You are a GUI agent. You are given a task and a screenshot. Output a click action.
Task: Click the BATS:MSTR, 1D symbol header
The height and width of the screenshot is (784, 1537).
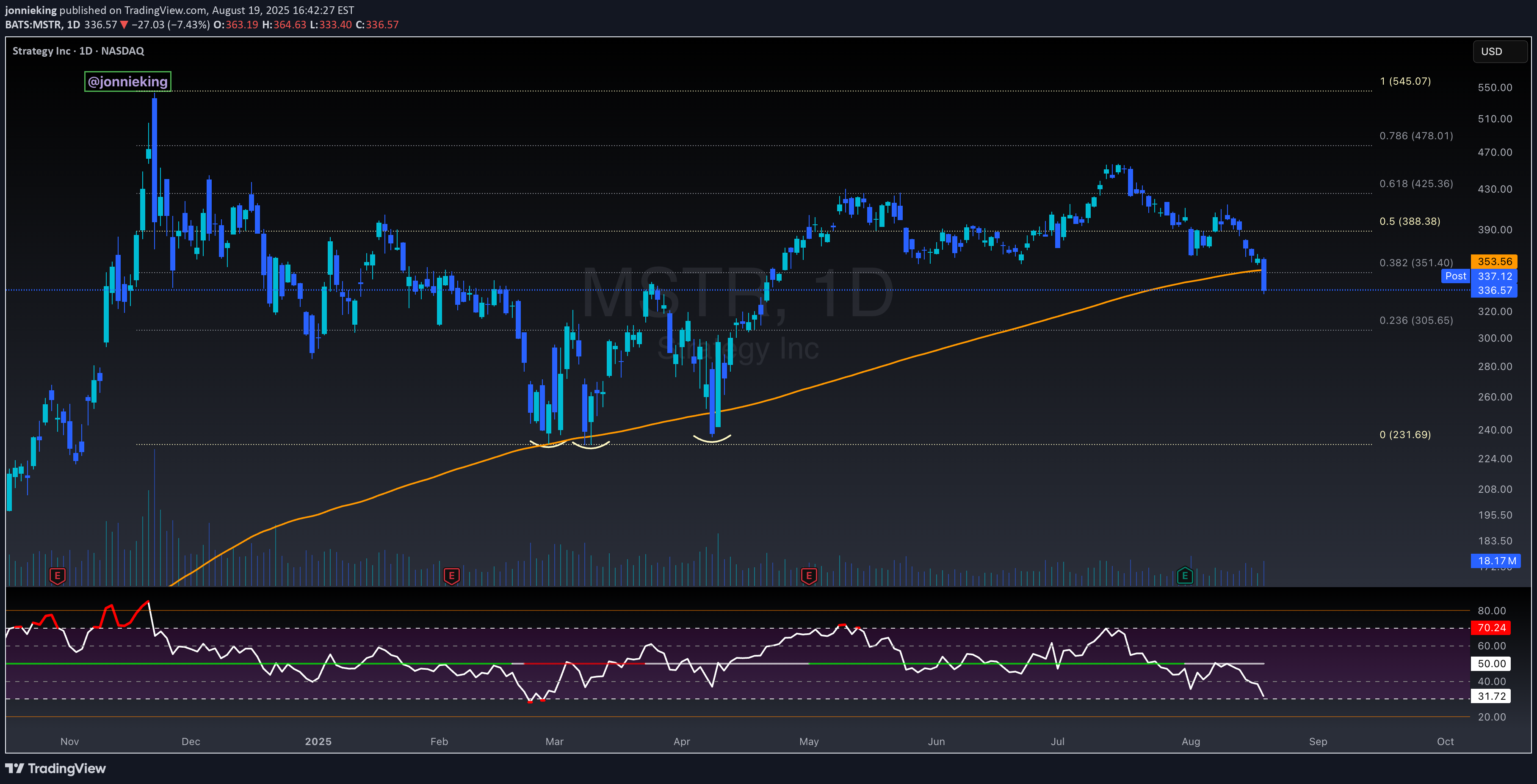tap(42, 25)
